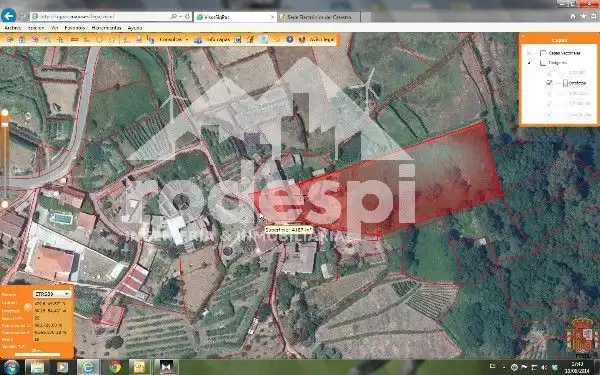Switch to the Sede Electrónica del Catastro tab
The width and height of the screenshot is (600, 375).
(x=319, y=17)
